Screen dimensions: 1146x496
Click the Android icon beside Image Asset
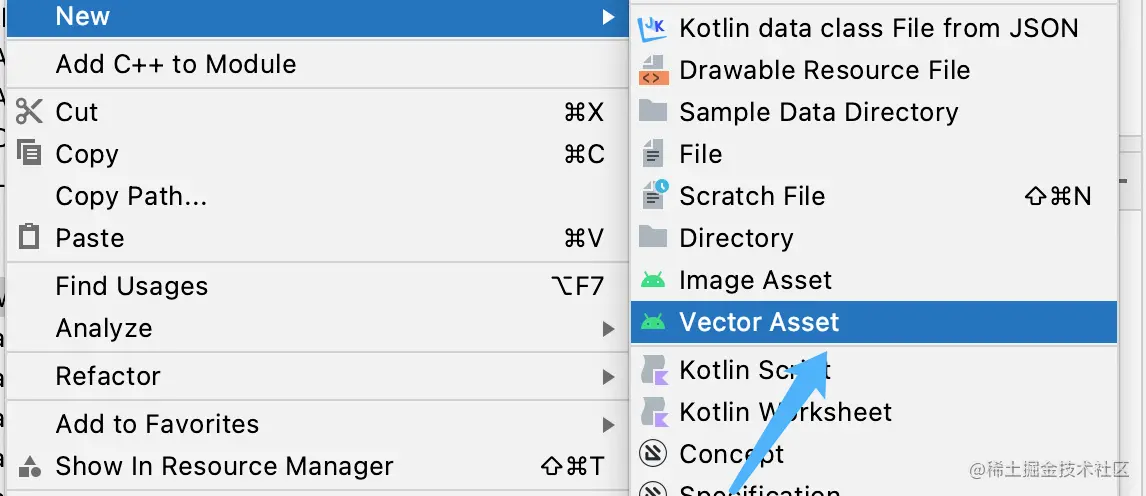[x=653, y=280]
